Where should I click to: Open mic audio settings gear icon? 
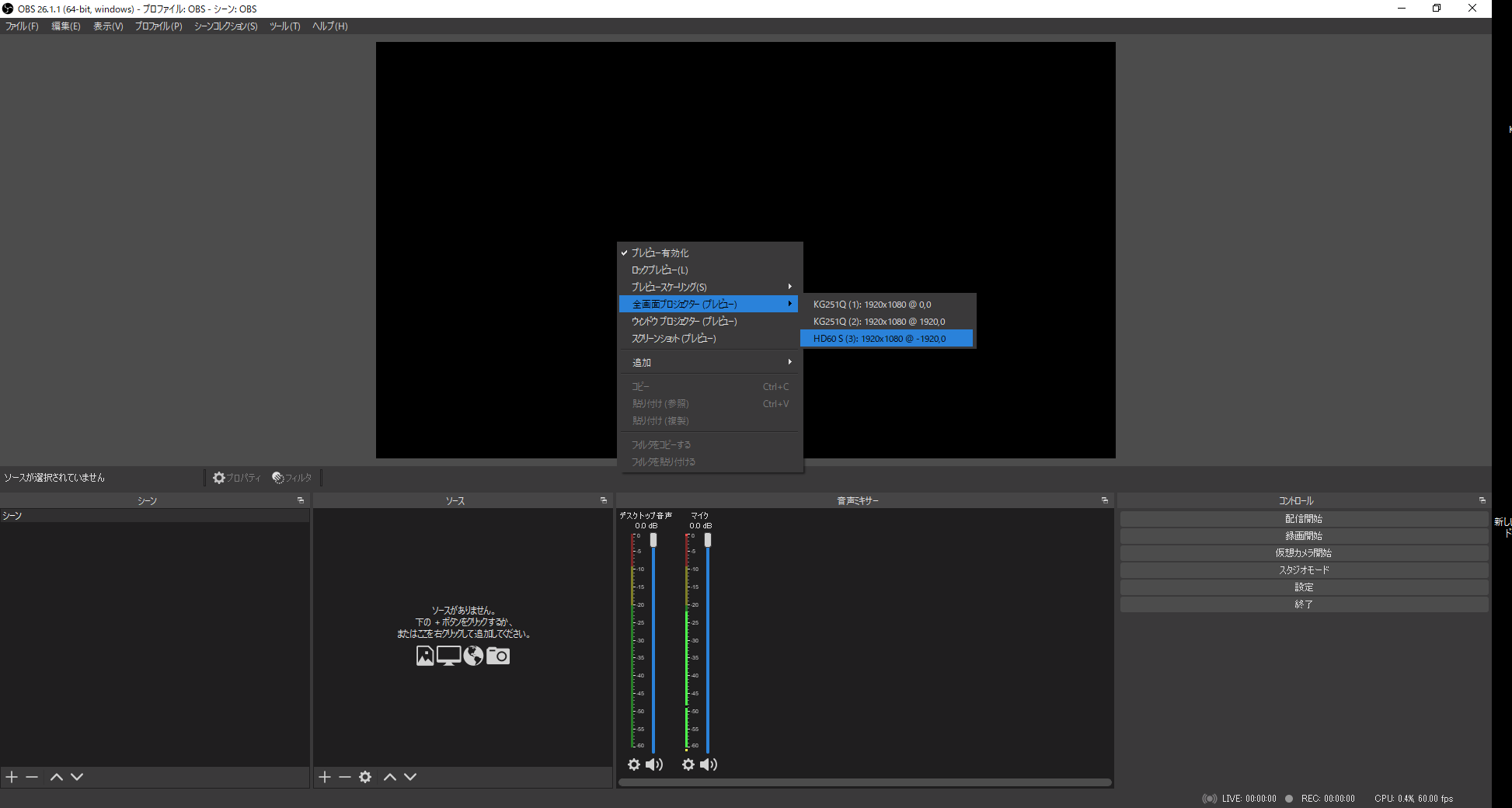688,764
